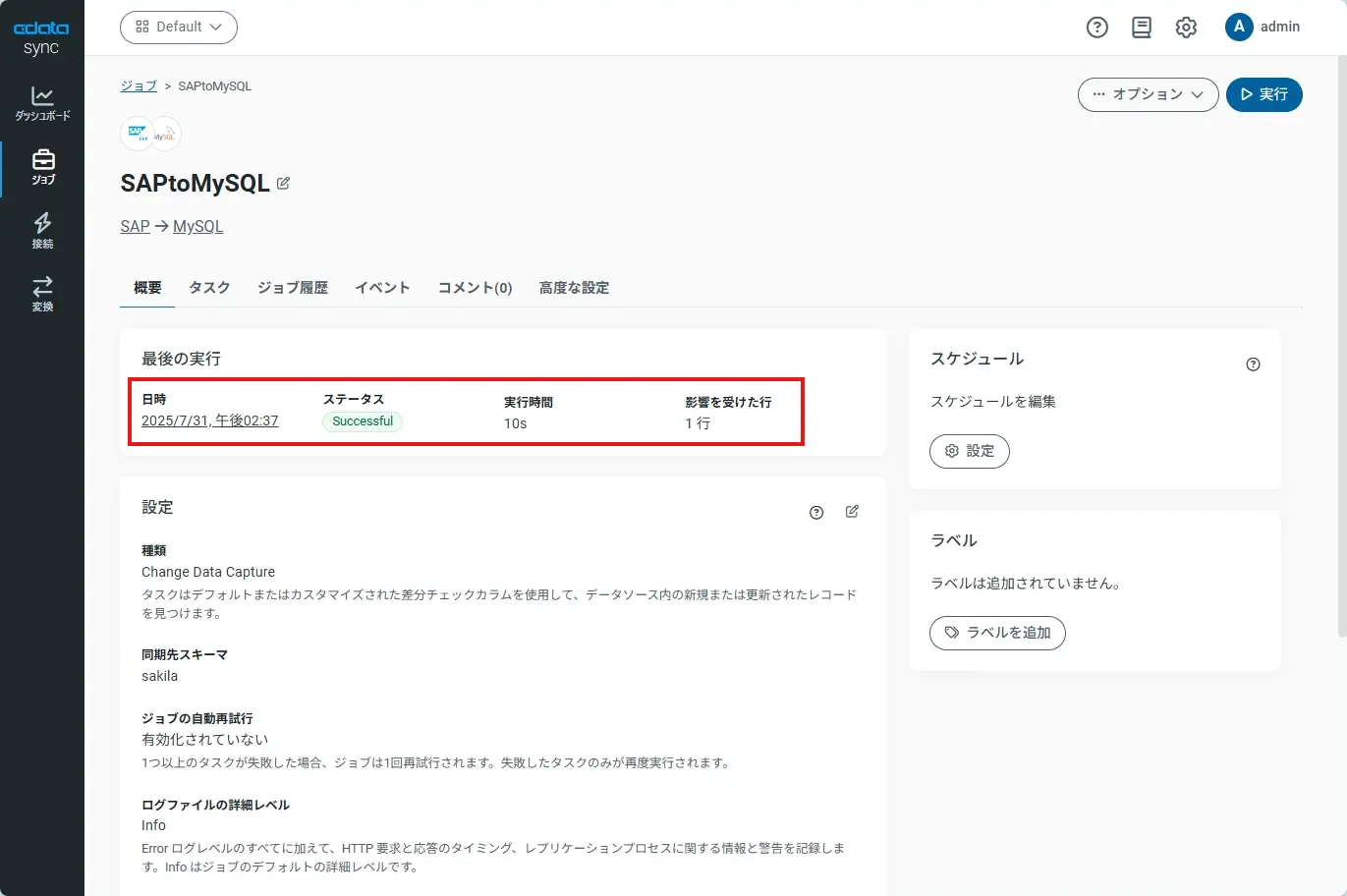
Task: Click the スケジュールを編集 text
Action: tap(993, 402)
